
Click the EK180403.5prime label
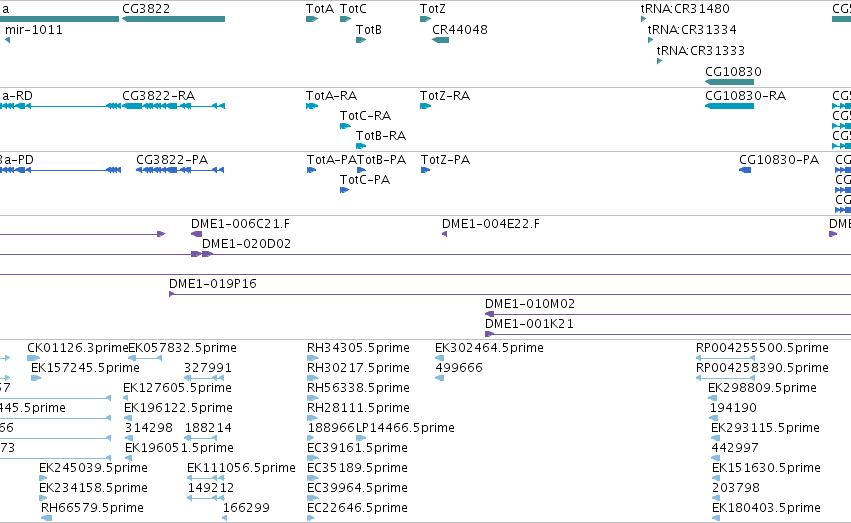(766, 508)
